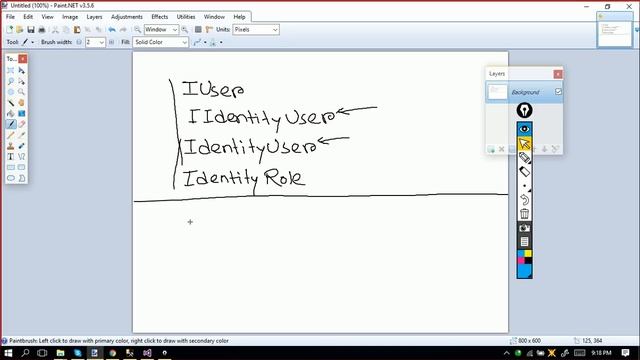This screenshot has width=640, height=360.
Task: Select the Background layer thumbnail
Action: click(497, 92)
